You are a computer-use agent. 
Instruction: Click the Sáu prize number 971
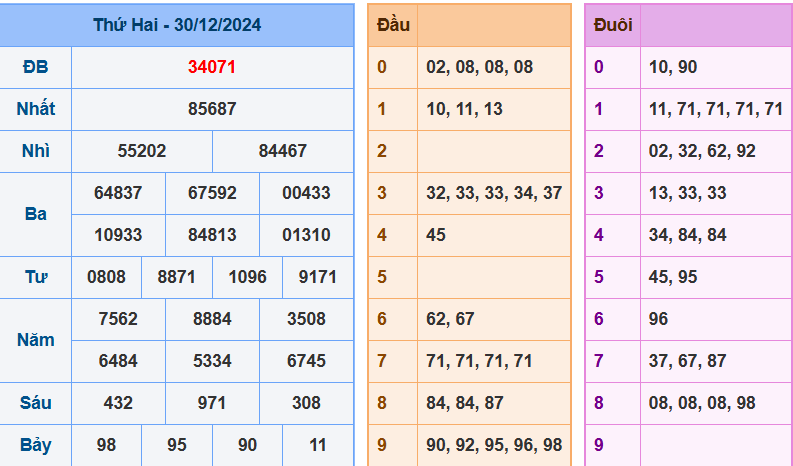point(212,403)
